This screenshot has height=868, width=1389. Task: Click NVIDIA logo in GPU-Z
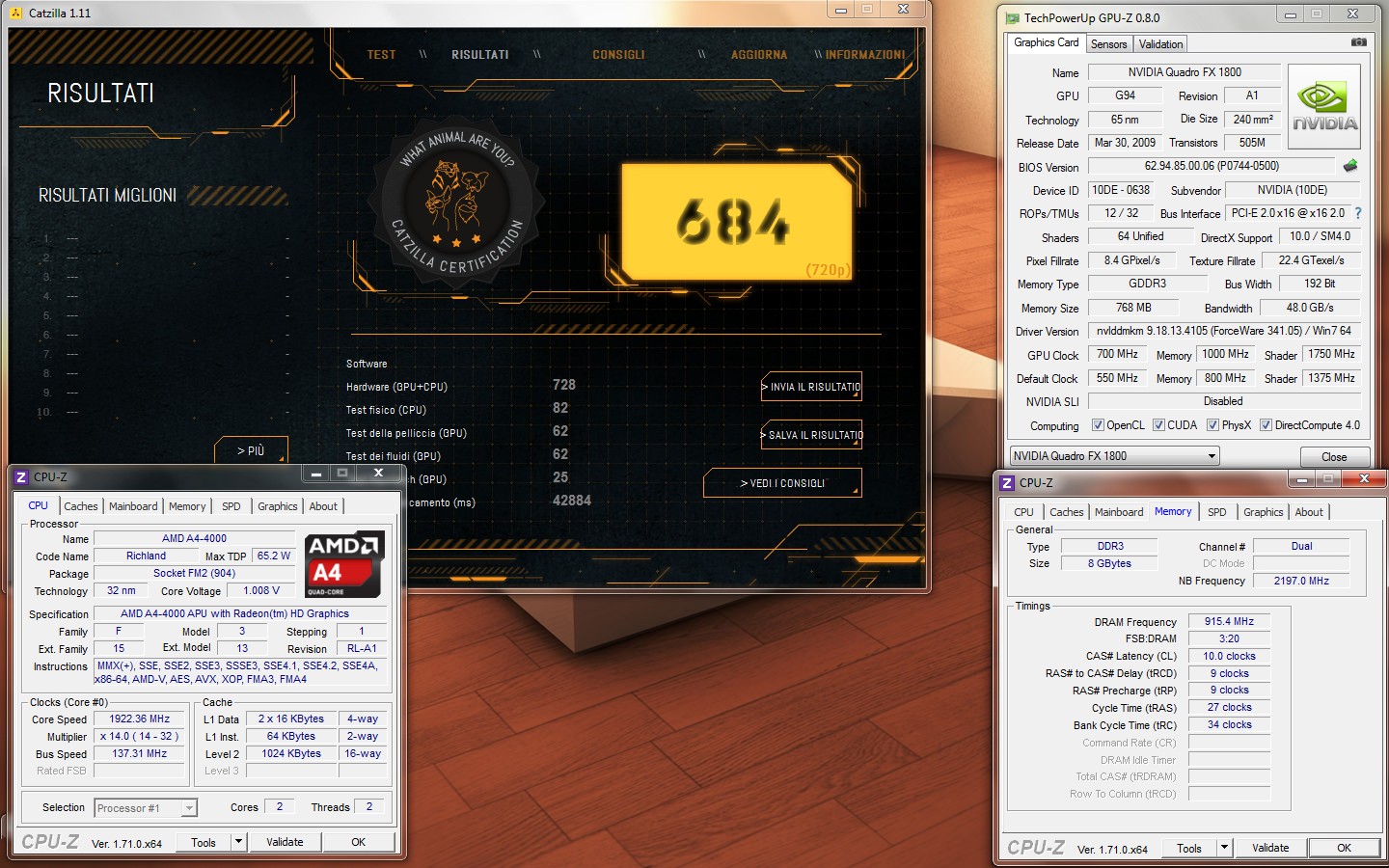(1324, 106)
